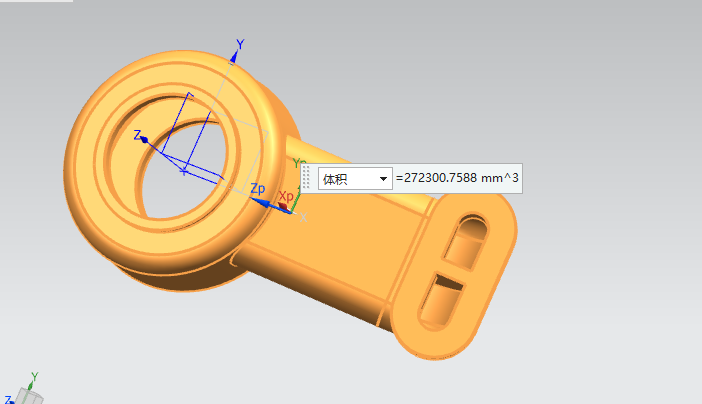Click the volume value 272300.7588 mm^3
This screenshot has width=702, height=404.
pos(457,179)
